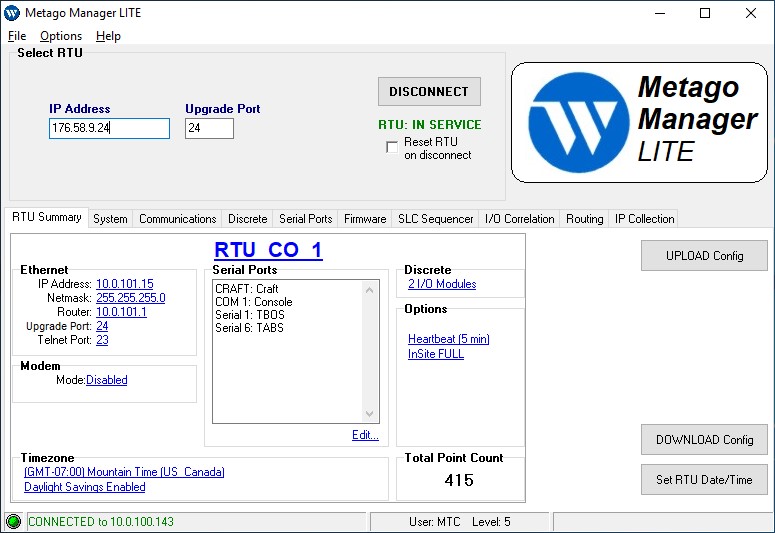Switch to the Routing tab
The width and height of the screenshot is (775, 533).
pyautogui.click(x=585, y=219)
